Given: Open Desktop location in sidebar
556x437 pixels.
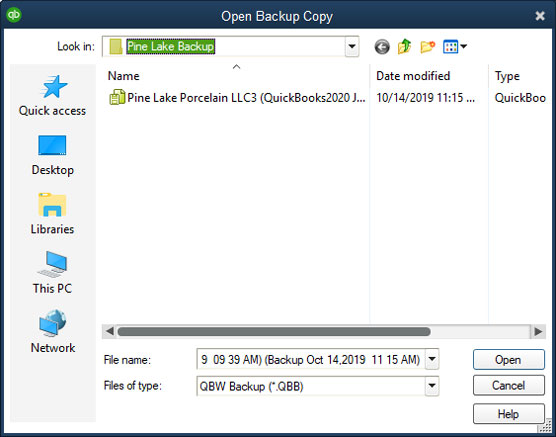Looking at the screenshot, I should click(x=52, y=155).
